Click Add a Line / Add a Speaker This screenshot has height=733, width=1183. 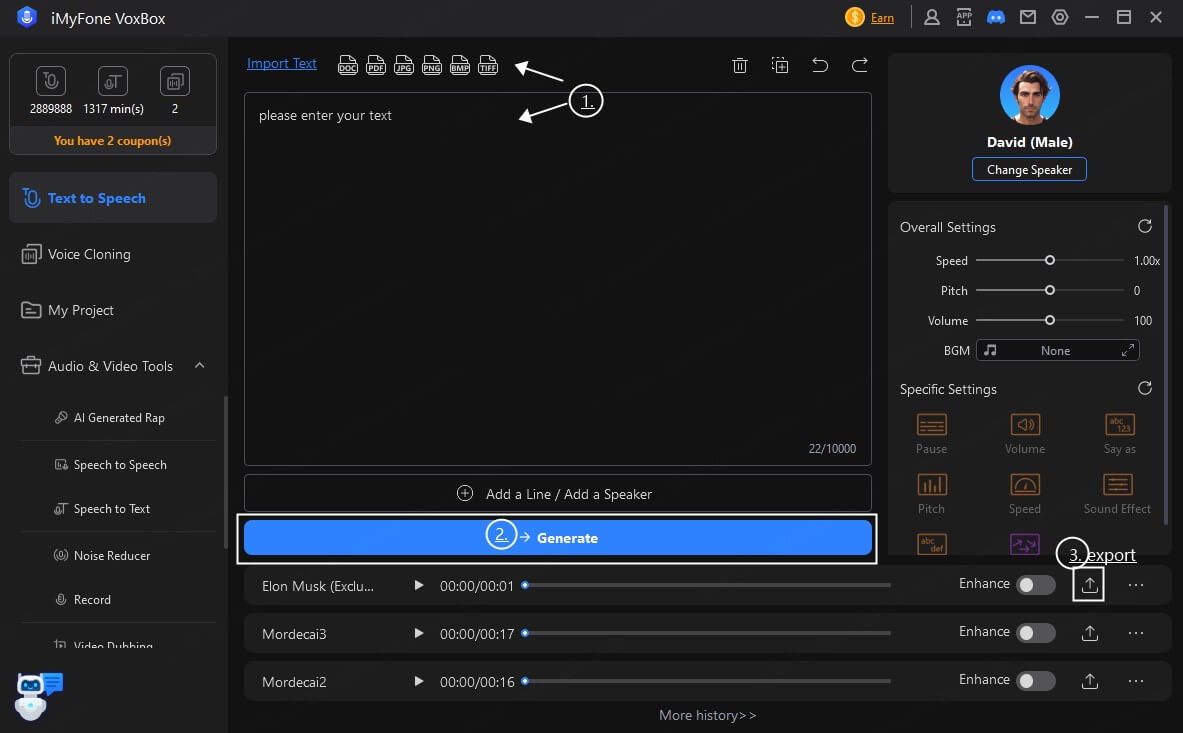(558, 494)
